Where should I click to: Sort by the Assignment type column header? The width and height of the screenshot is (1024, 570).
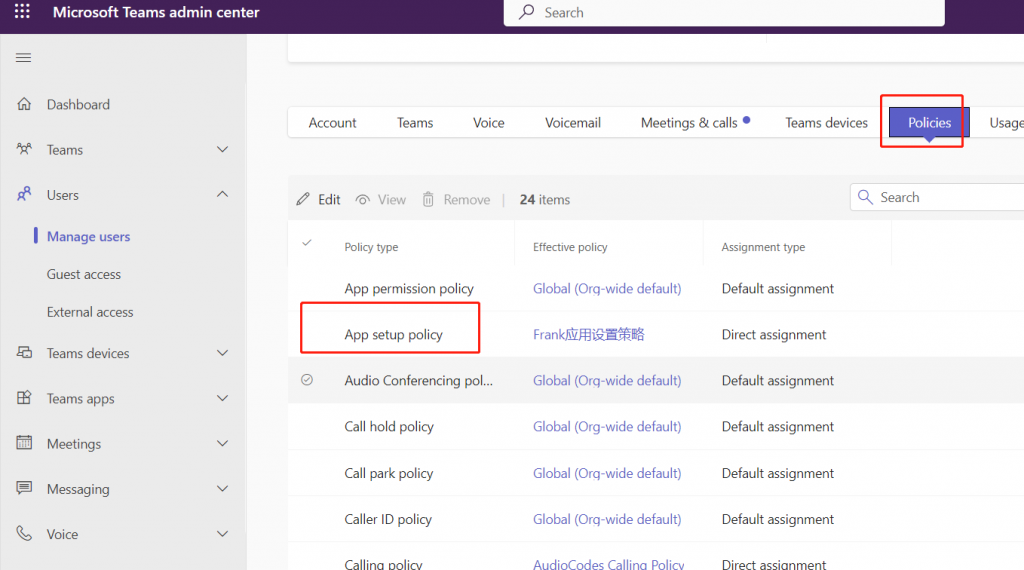click(763, 247)
